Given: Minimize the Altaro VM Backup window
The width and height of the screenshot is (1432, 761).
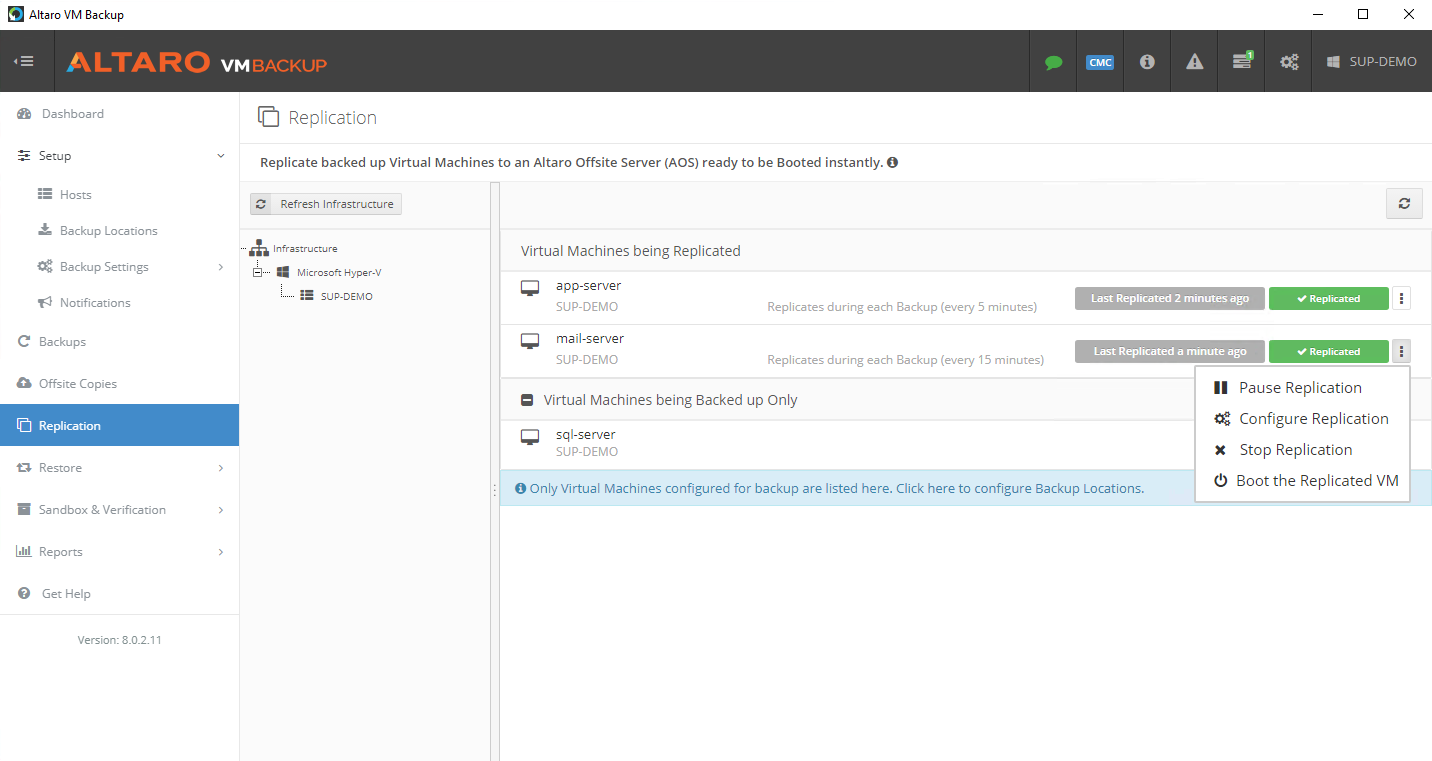Looking at the screenshot, I should (1317, 14).
